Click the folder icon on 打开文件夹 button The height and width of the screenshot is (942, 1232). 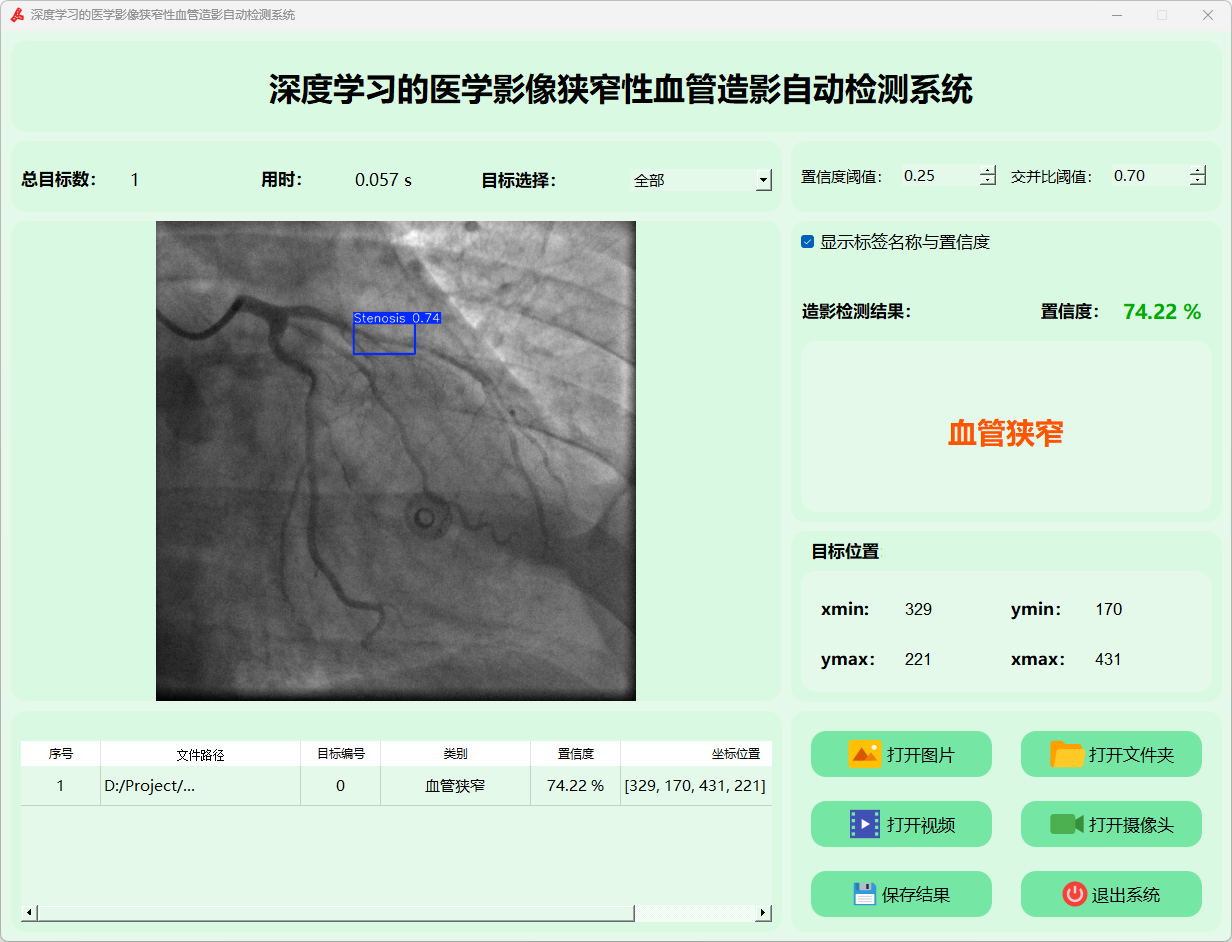(1067, 754)
